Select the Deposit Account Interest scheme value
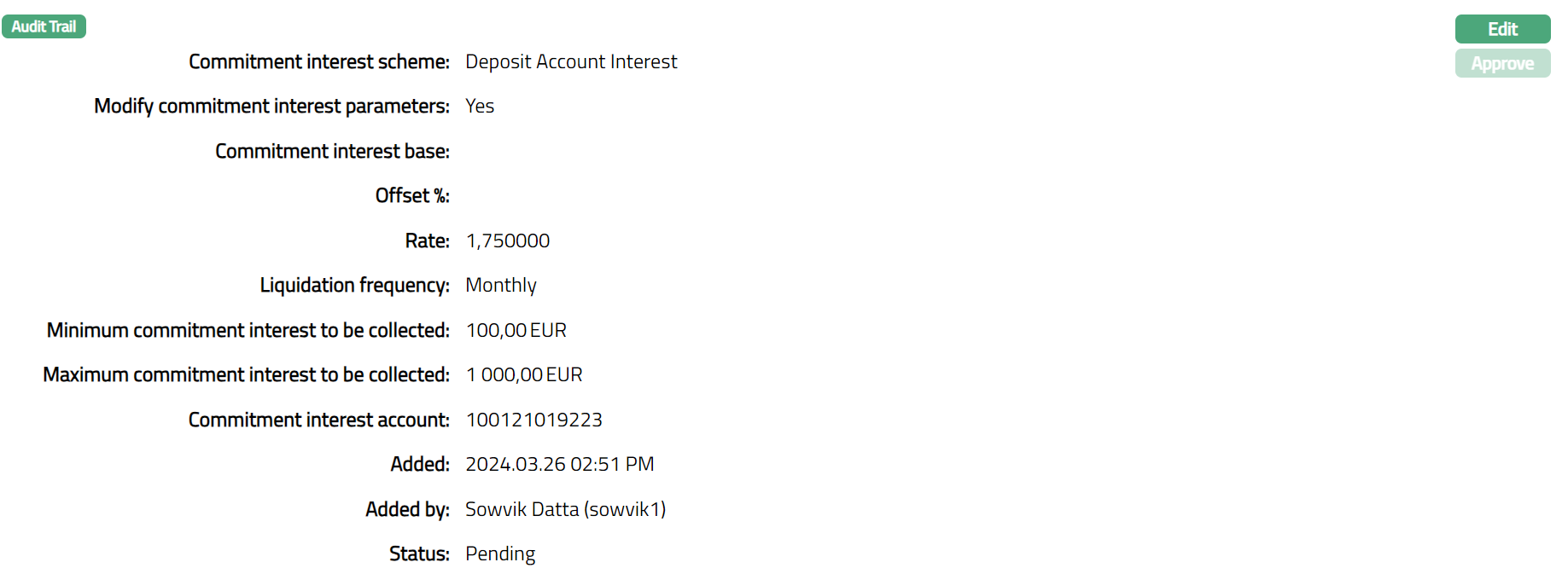Viewport: 1568px width, 568px height. tap(570, 61)
